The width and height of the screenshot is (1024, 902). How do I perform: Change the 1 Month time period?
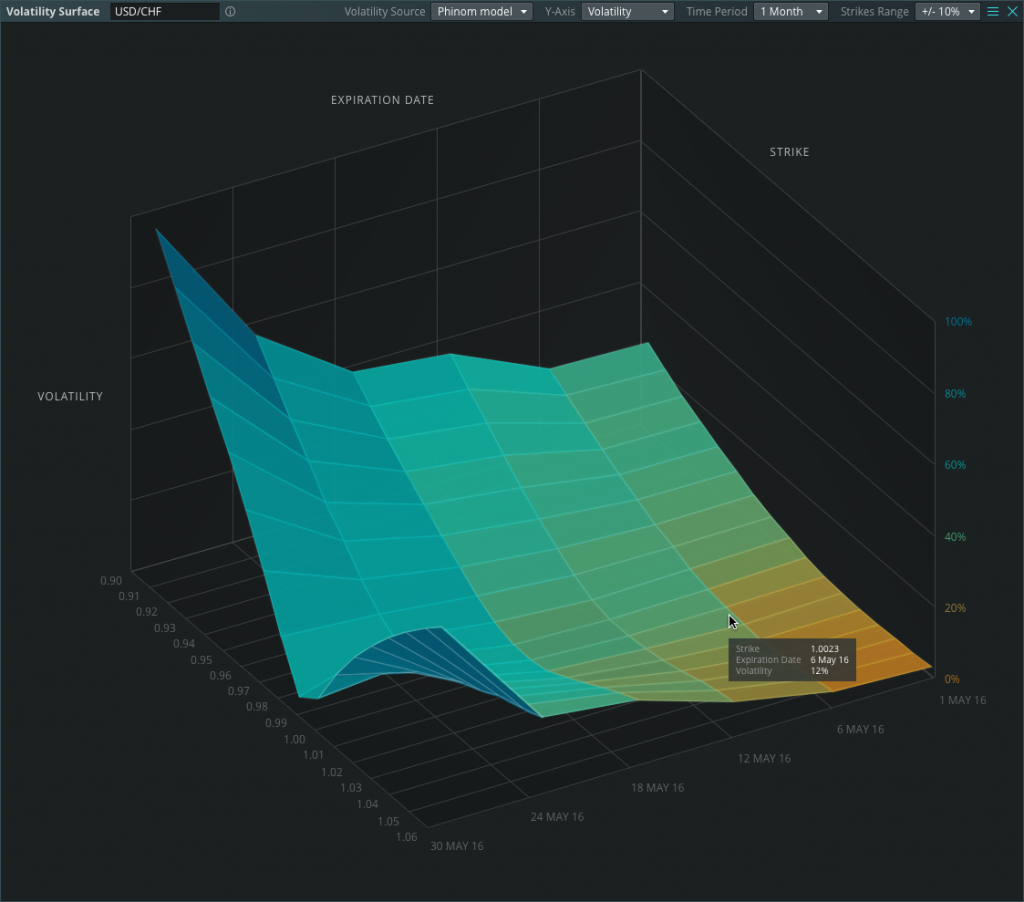[790, 11]
